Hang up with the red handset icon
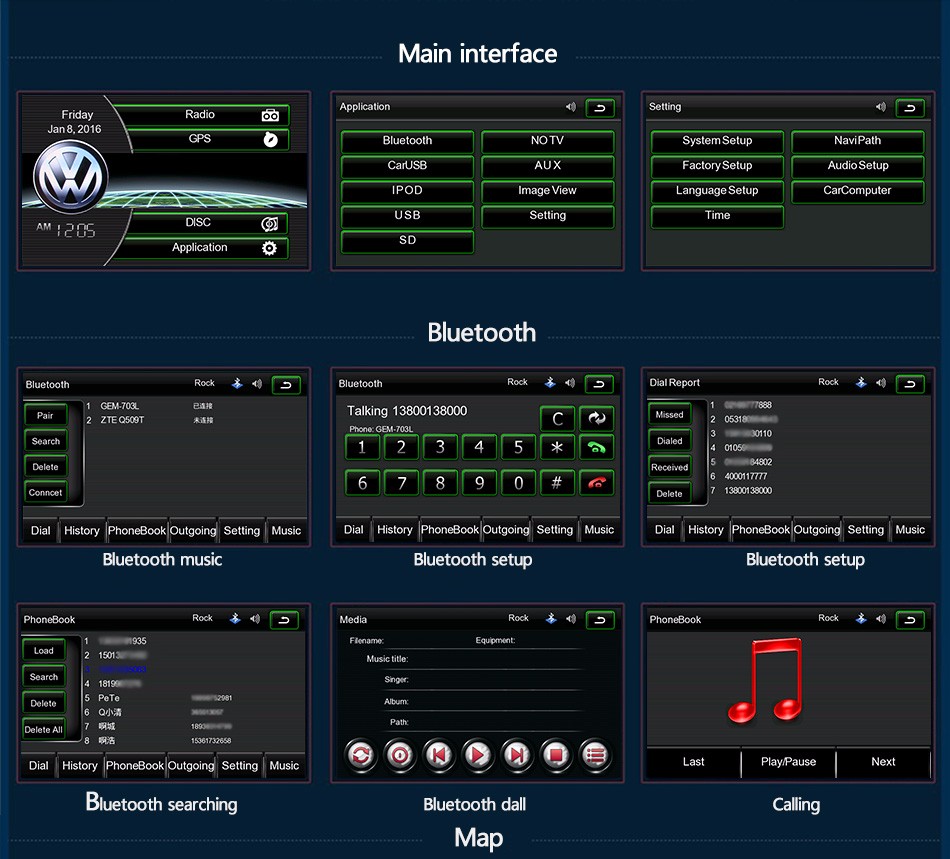Viewport: 950px width, 859px height. (x=597, y=483)
